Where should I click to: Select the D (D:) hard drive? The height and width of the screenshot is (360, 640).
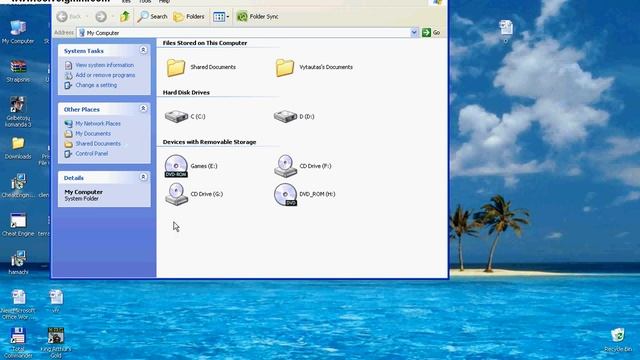click(285, 116)
